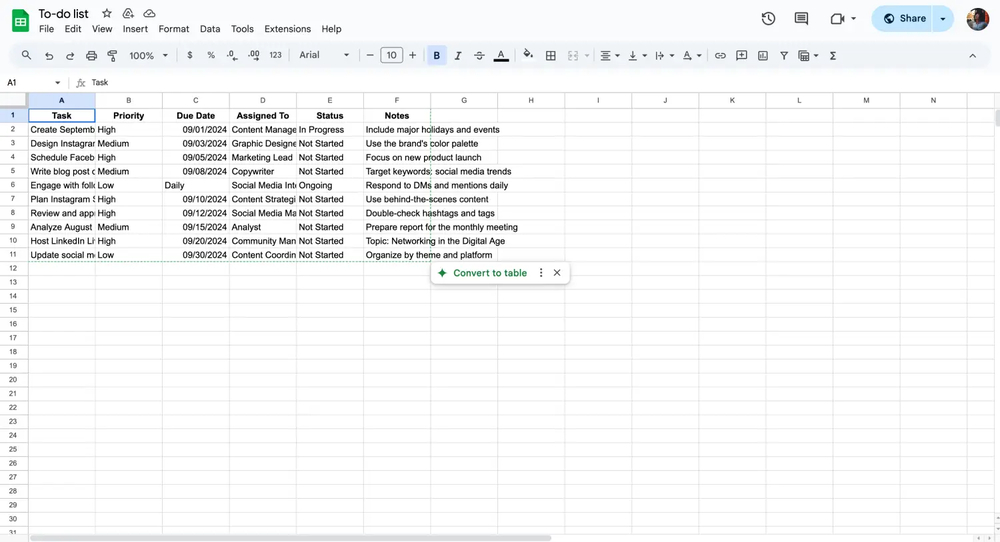This screenshot has width=1000, height=542.
Task: Open the comments panel icon
Action: [801, 18]
